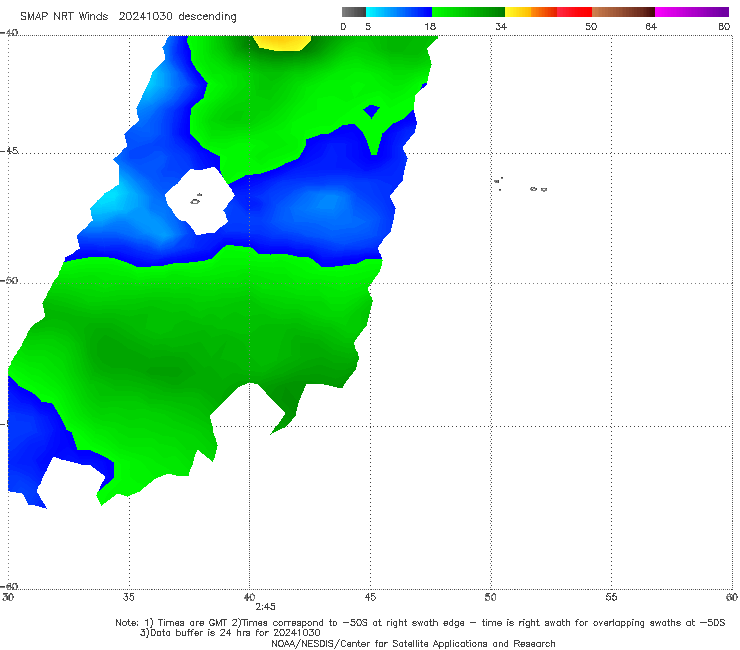Click the longitude axis label 55
The height and width of the screenshot is (650, 740).
click(611, 597)
